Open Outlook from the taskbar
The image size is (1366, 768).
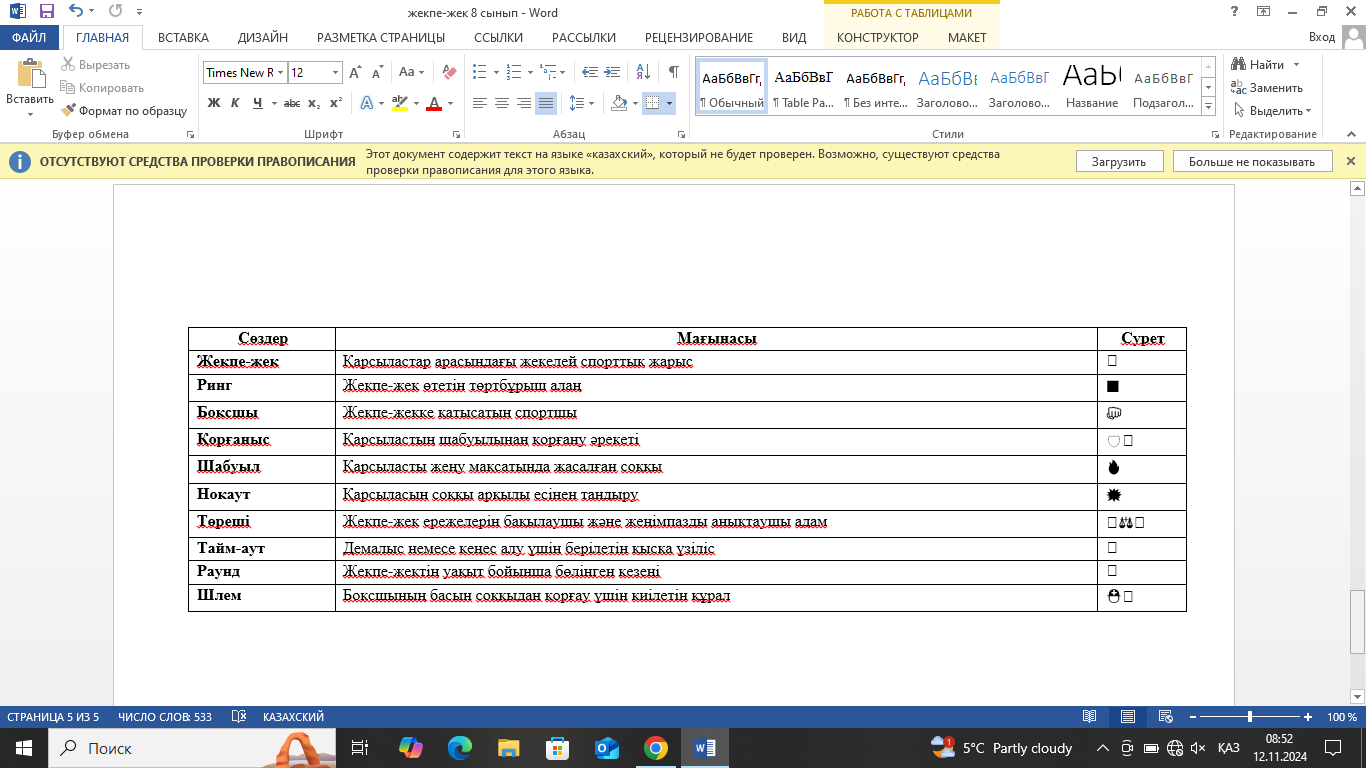click(606, 748)
